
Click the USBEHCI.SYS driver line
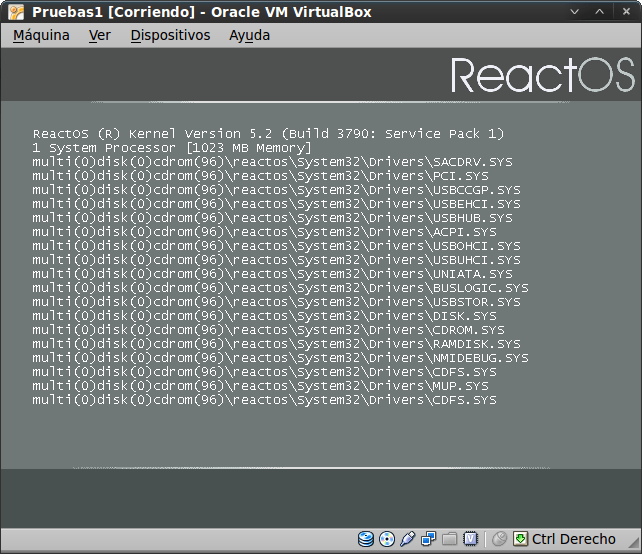(x=277, y=204)
